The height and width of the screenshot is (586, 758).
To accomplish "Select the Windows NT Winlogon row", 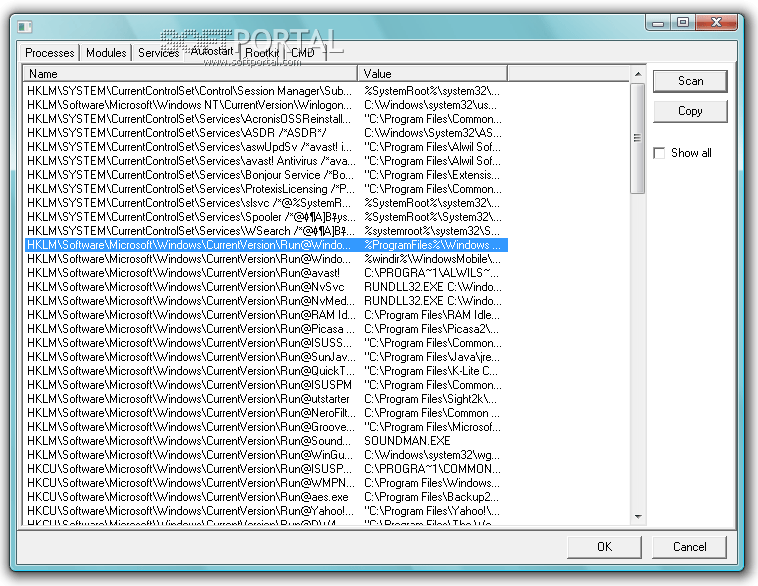I will (266, 105).
